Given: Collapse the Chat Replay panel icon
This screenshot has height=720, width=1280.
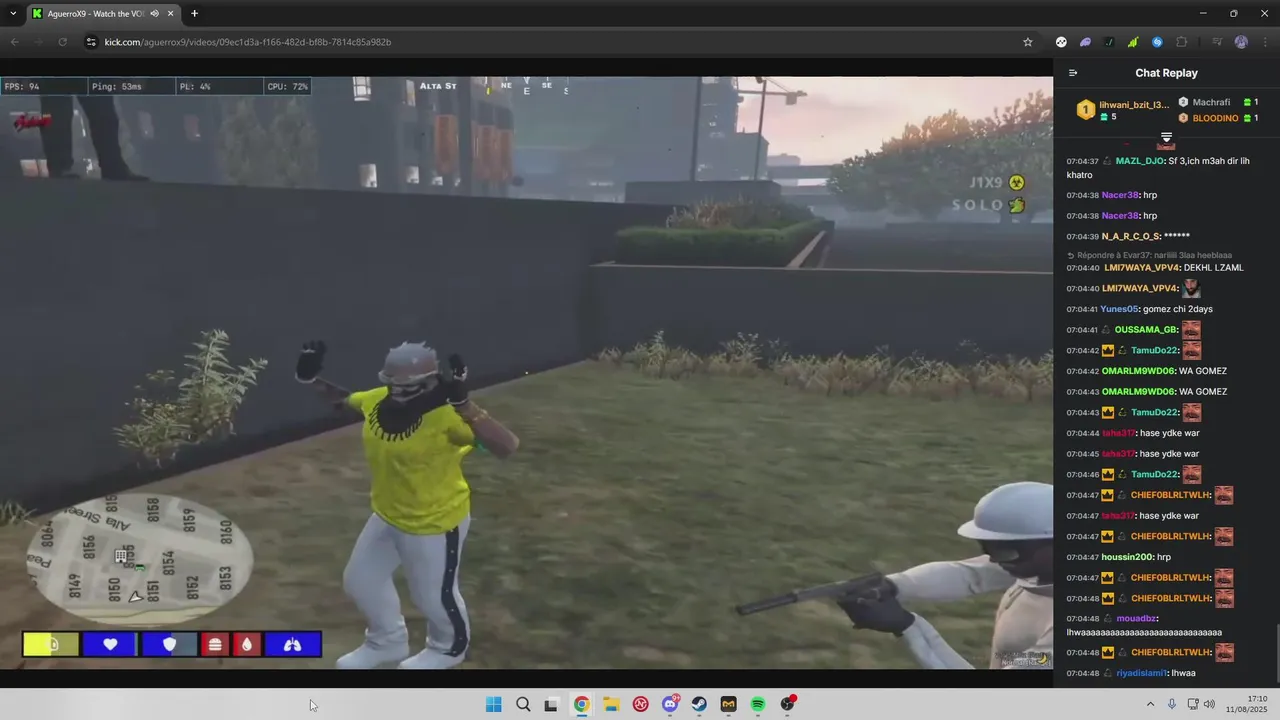Looking at the screenshot, I should (x=1073, y=73).
